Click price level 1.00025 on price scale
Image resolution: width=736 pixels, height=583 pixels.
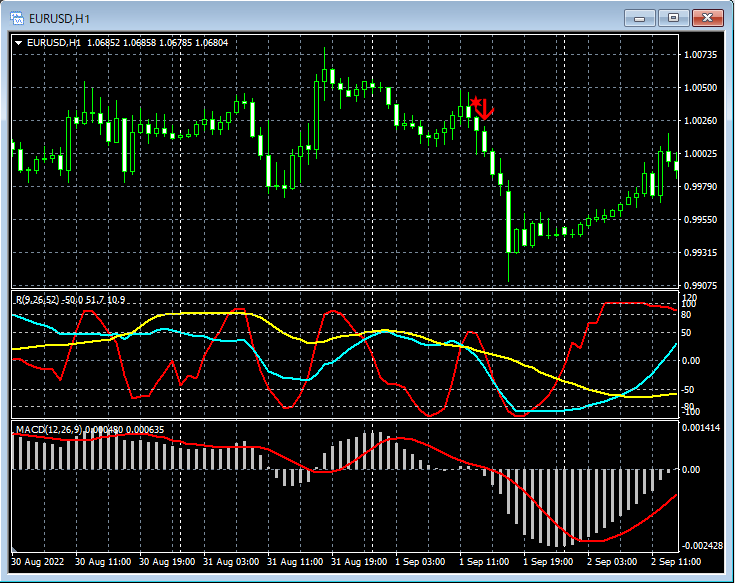tap(700, 153)
